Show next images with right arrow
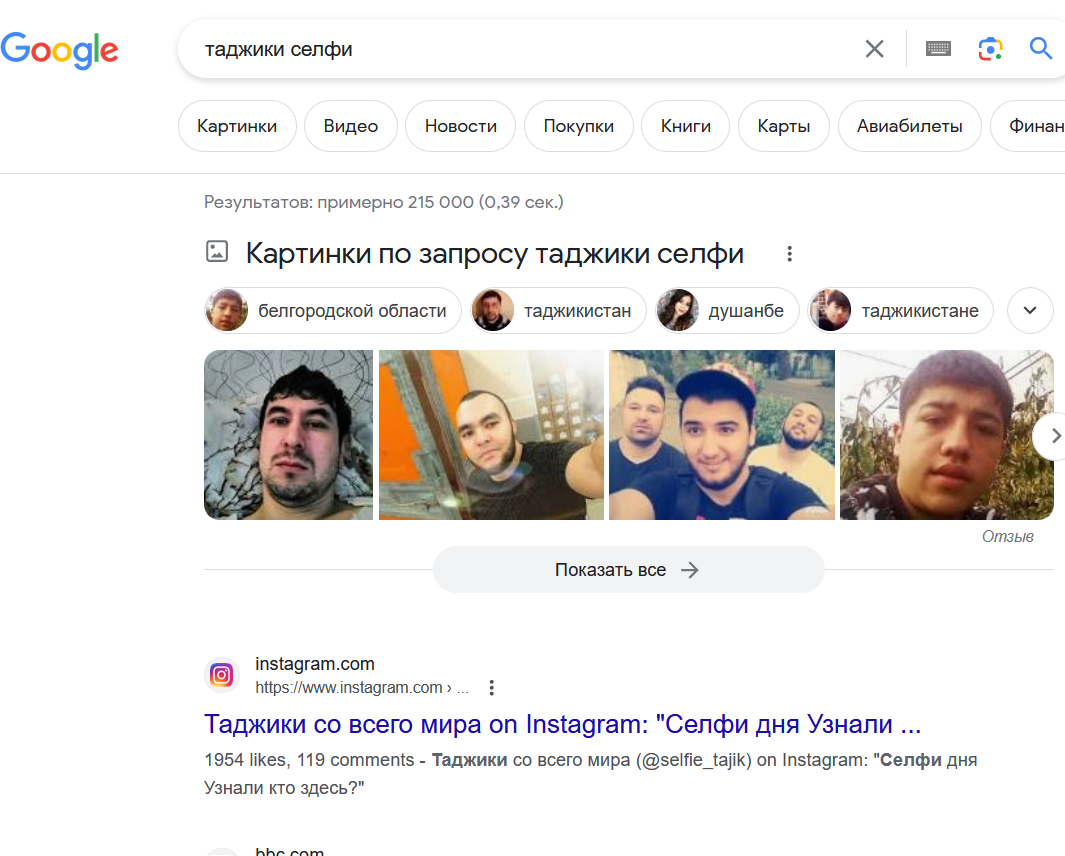 [1053, 435]
